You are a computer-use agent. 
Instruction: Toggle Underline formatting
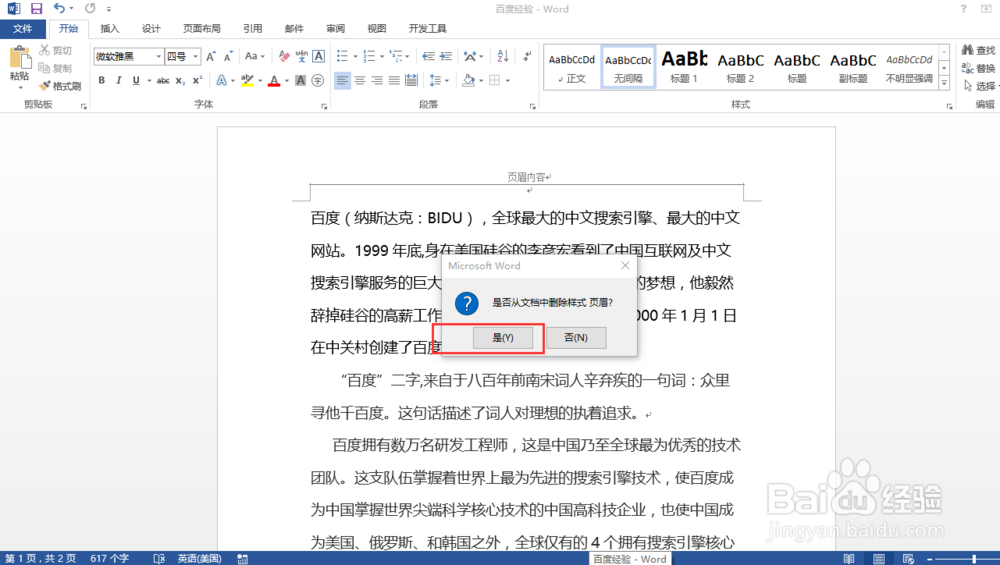(136, 80)
